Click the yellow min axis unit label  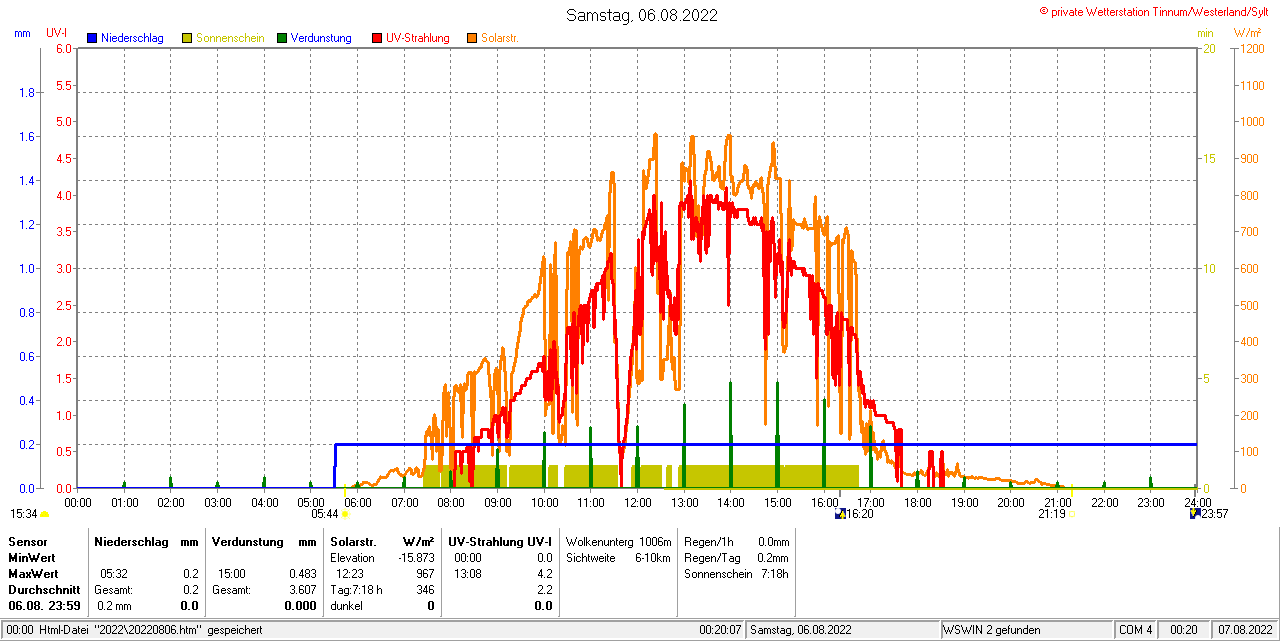tap(1206, 33)
